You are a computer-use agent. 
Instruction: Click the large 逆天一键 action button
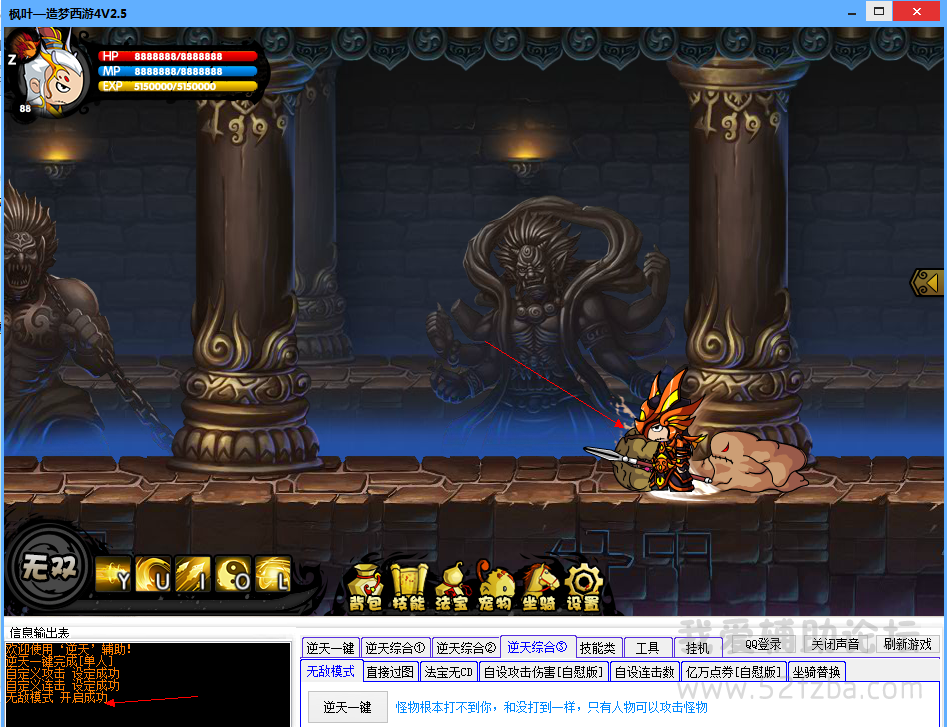(347, 706)
